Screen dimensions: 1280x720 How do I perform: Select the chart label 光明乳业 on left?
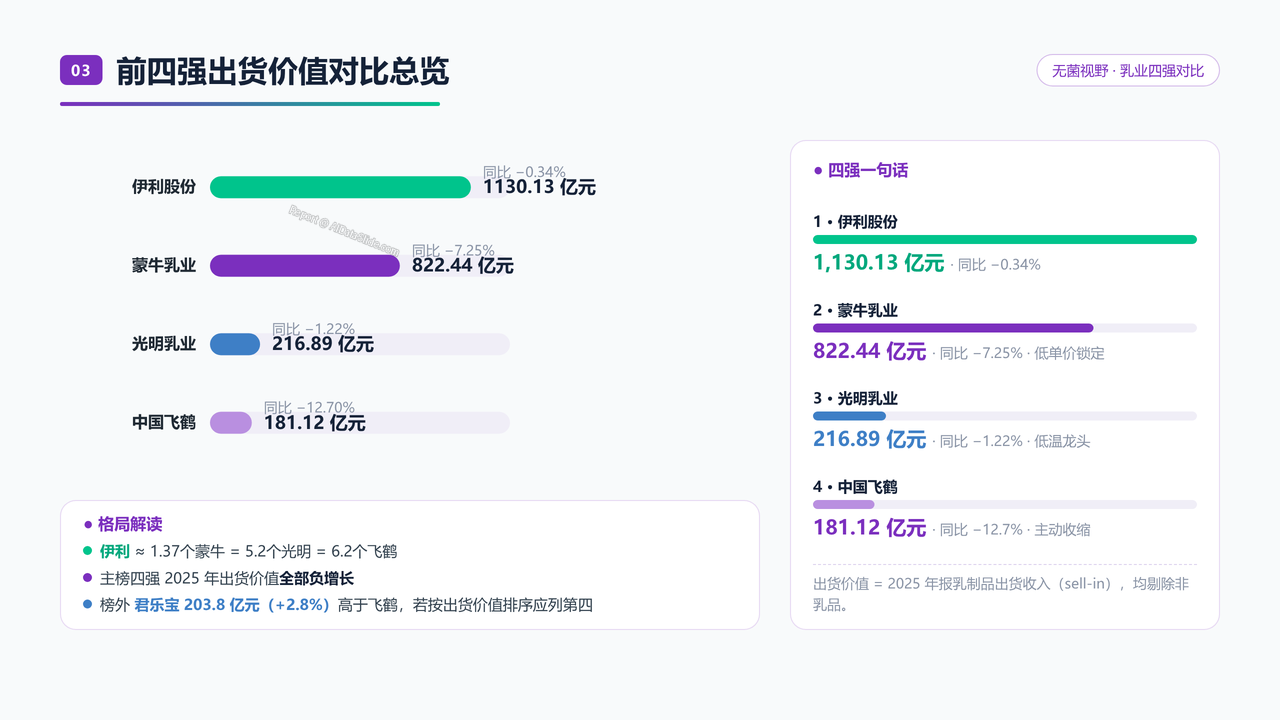pyautogui.click(x=164, y=344)
